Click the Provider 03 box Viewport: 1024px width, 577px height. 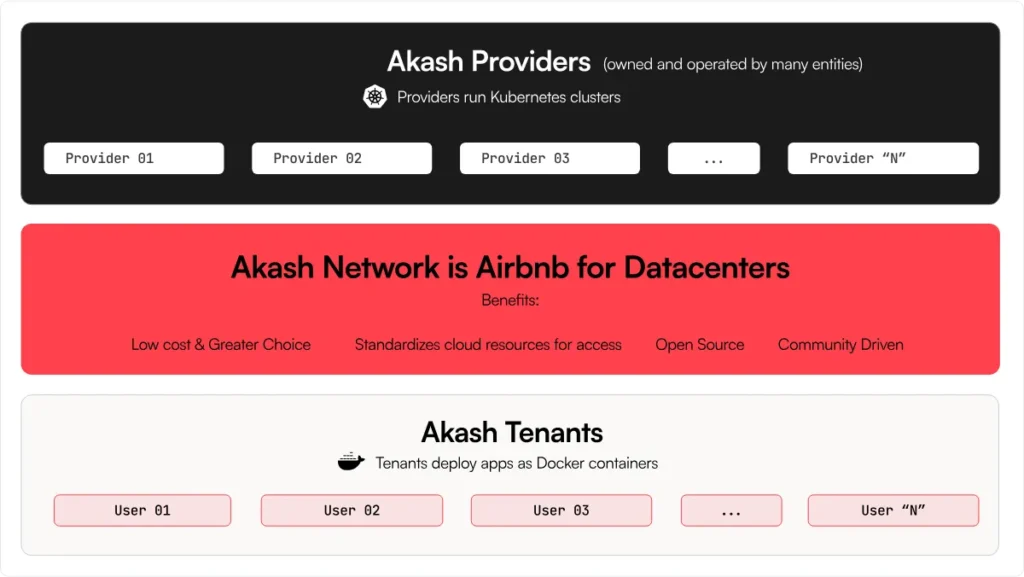[x=550, y=158]
